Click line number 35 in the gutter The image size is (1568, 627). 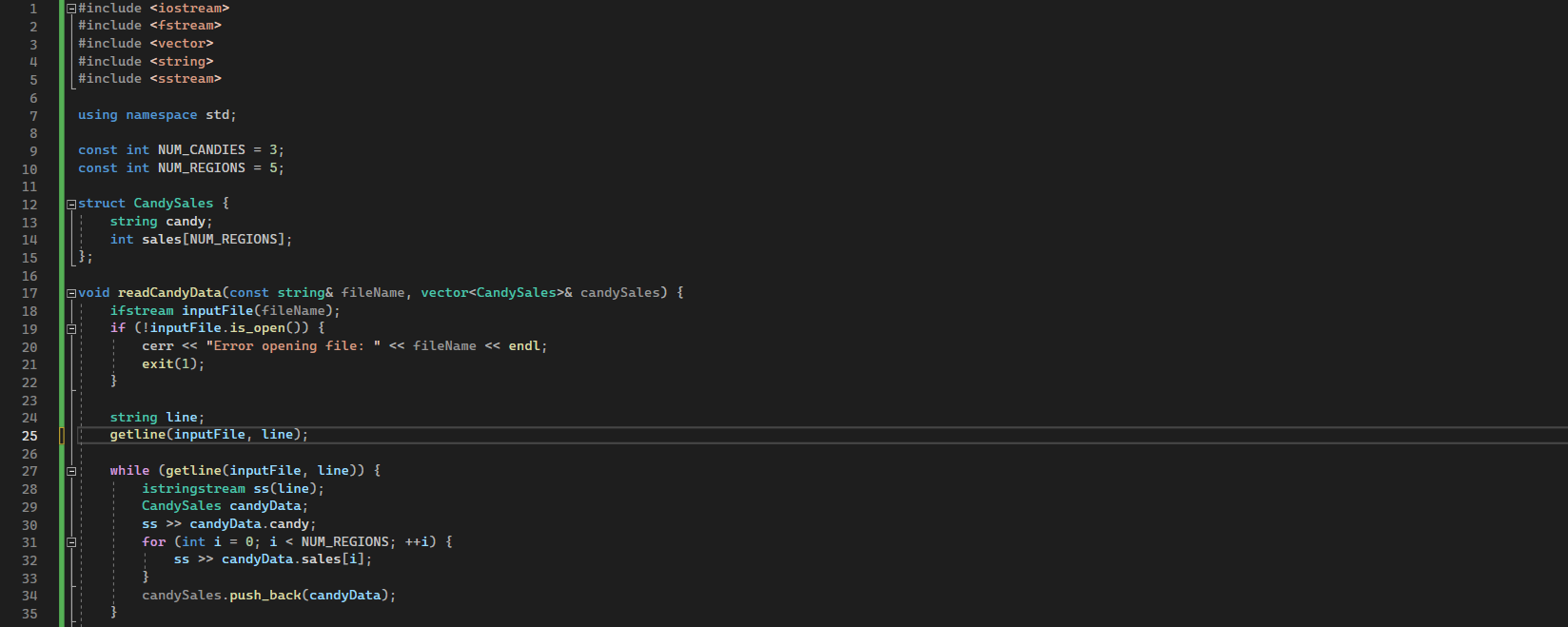point(29,614)
